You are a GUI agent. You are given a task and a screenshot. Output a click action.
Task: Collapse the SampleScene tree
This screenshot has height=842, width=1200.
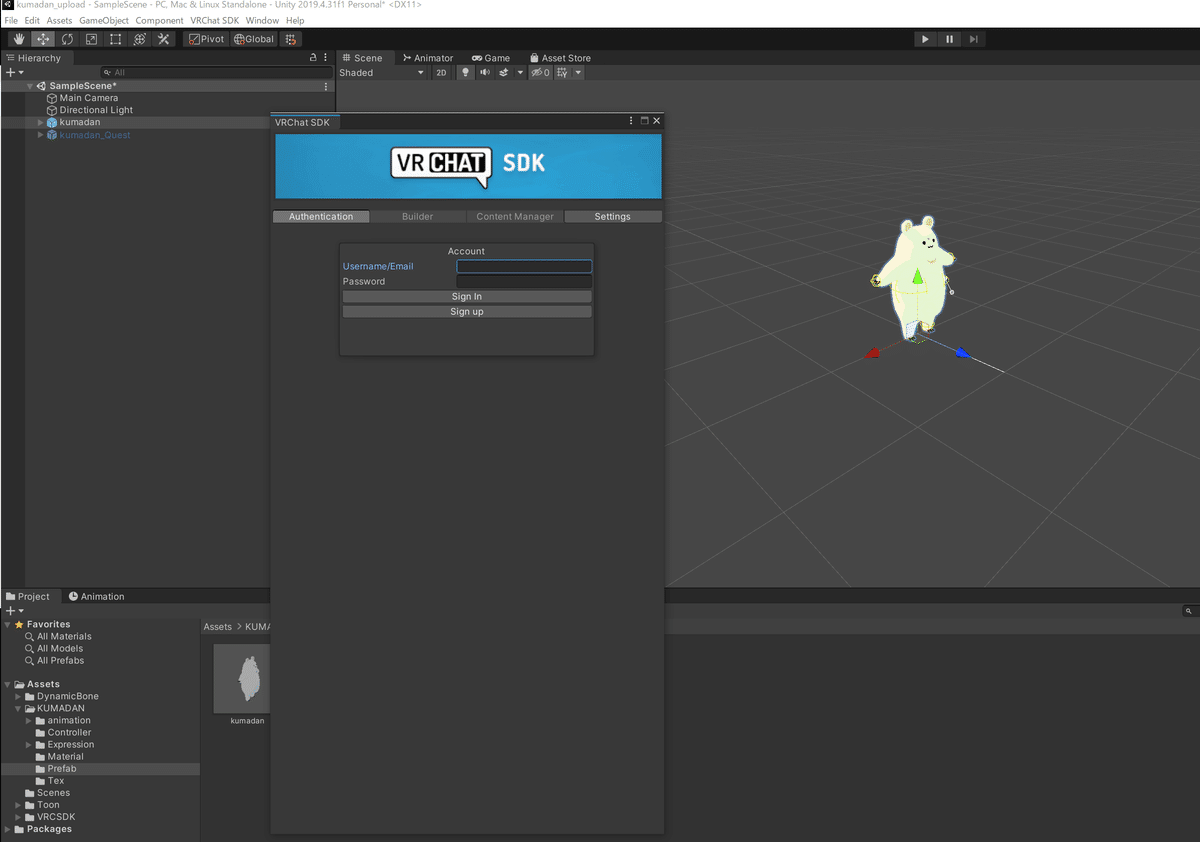tap(29, 86)
